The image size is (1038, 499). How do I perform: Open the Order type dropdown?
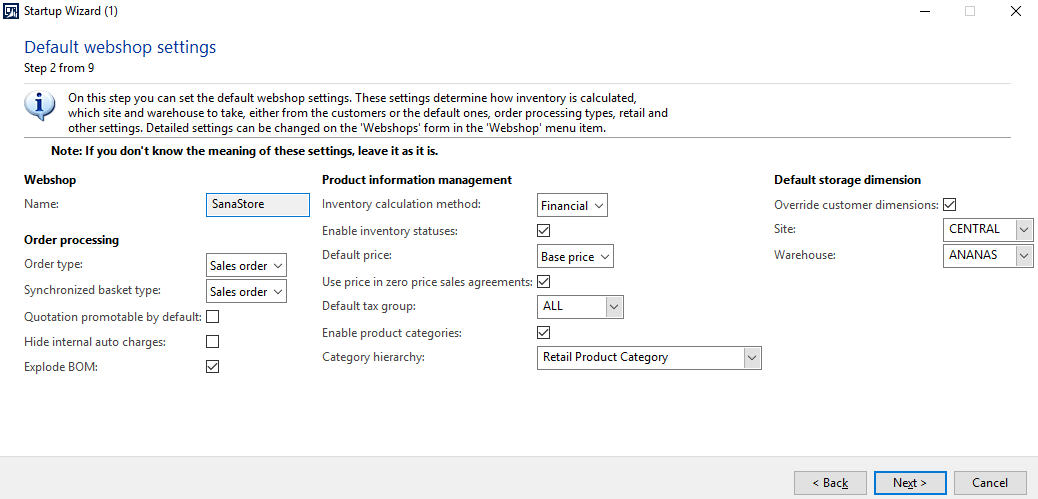pyautogui.click(x=246, y=266)
